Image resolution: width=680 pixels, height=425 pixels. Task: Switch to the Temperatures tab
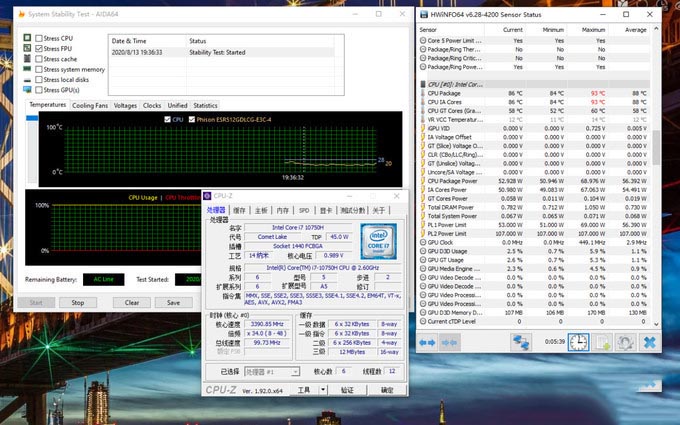pyautogui.click(x=47, y=105)
